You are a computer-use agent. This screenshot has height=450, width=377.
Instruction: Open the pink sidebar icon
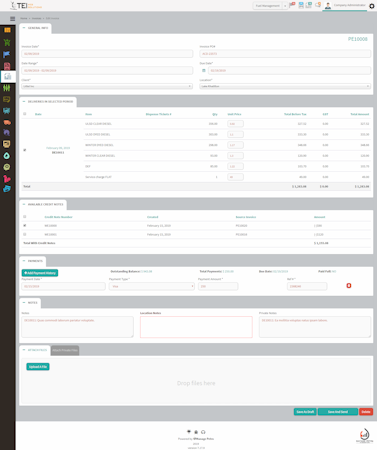coord(7,179)
